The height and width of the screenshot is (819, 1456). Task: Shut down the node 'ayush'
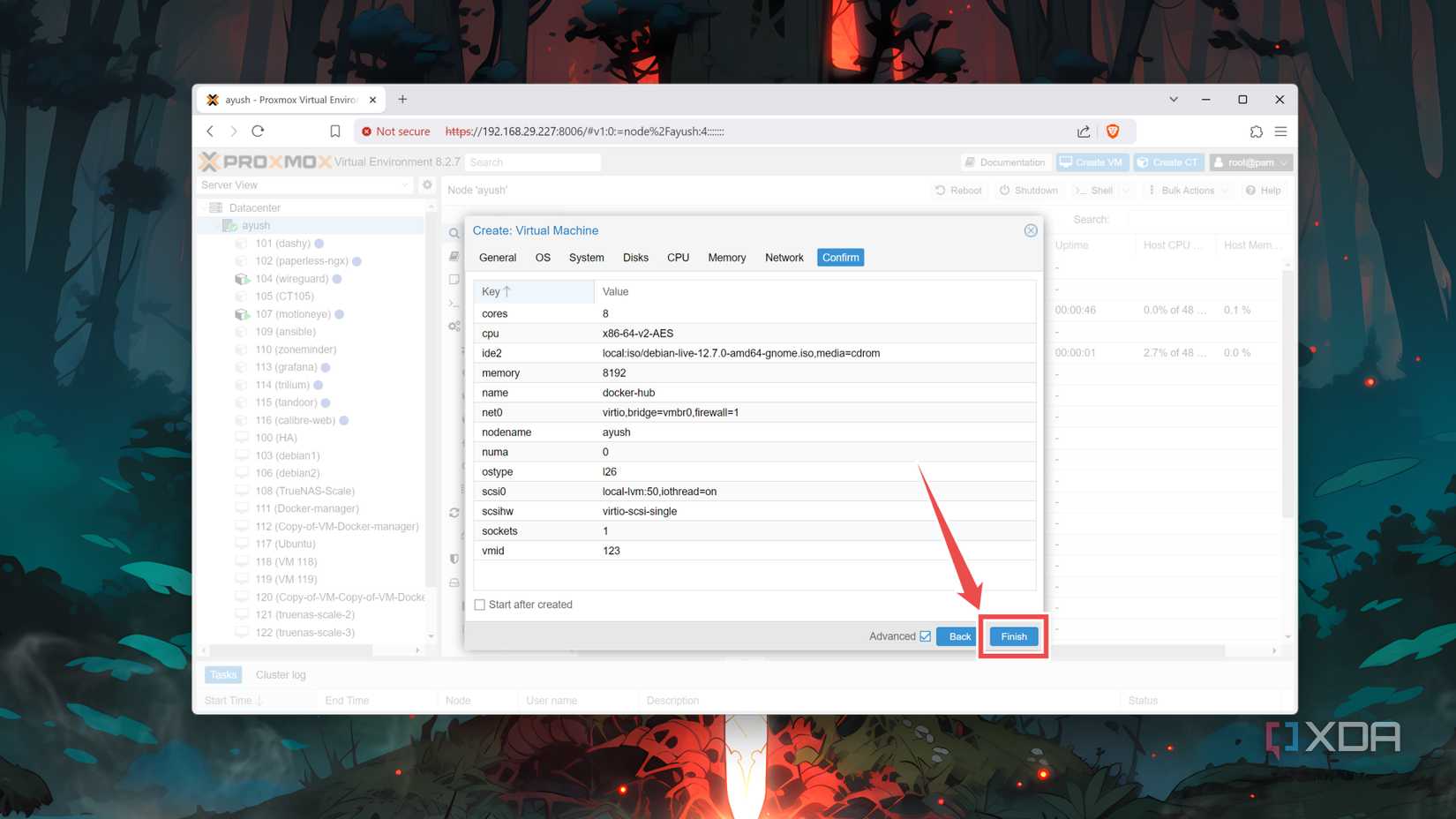pos(1028,190)
